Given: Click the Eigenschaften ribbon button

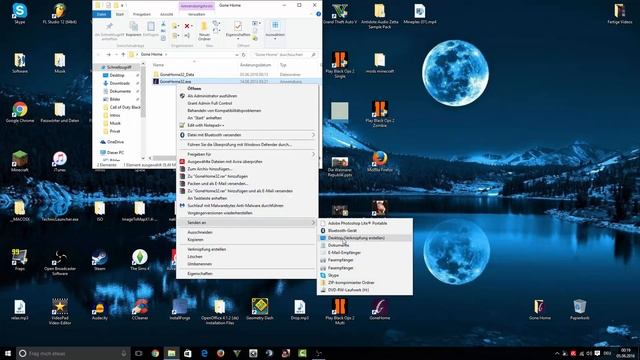Looking at the screenshot, I should tap(238, 29).
